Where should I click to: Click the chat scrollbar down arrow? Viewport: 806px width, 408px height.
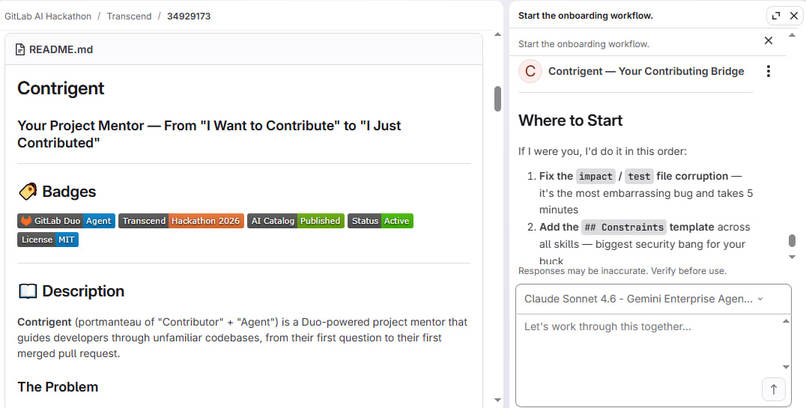(x=792, y=256)
